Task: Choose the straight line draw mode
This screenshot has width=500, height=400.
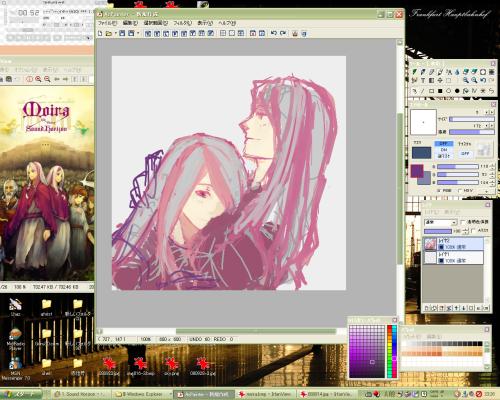Action: [x=423, y=91]
